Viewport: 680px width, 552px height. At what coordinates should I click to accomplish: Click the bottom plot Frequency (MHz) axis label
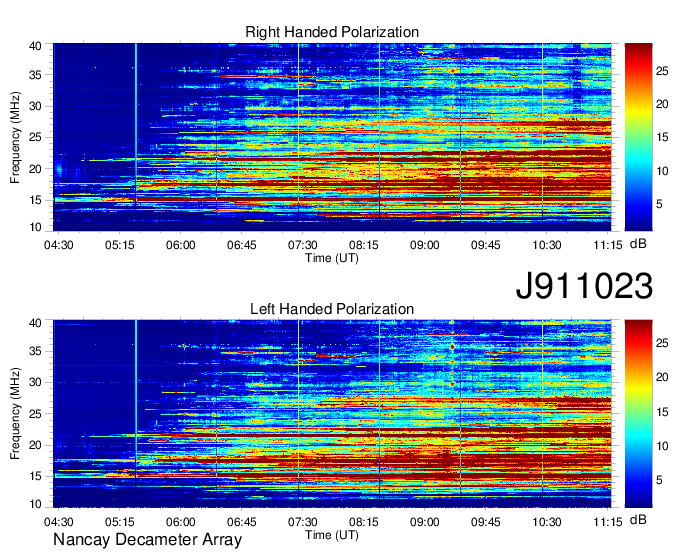click(15, 414)
